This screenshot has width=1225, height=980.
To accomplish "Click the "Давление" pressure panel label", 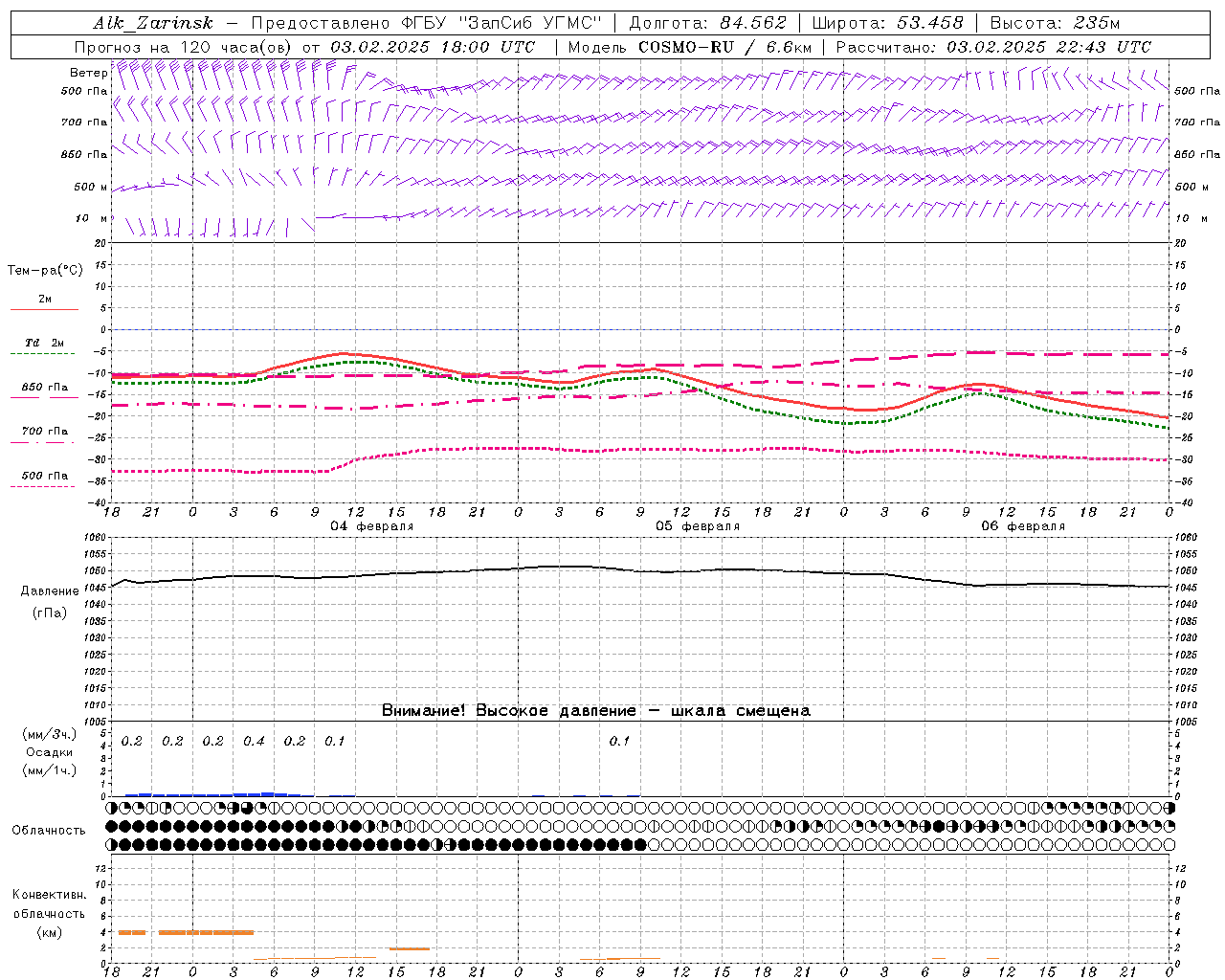I will 50,591.
